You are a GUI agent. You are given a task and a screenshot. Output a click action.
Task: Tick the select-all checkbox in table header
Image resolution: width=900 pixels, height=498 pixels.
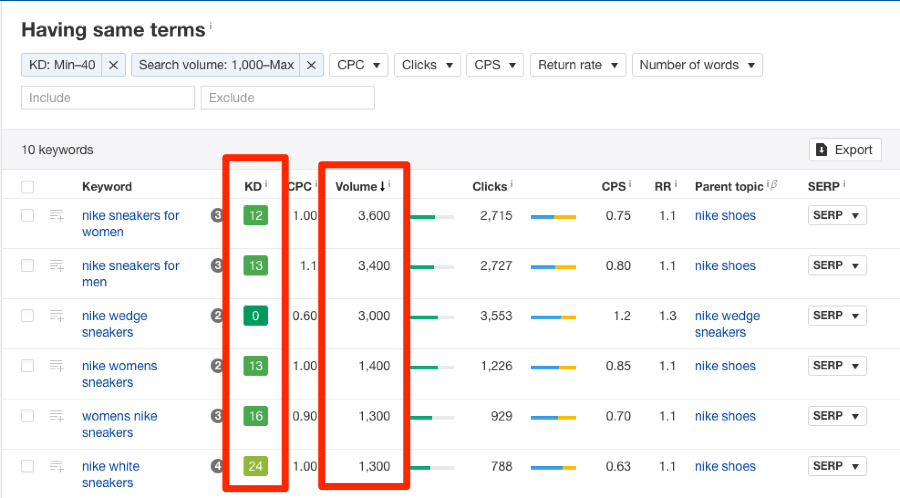click(28, 187)
